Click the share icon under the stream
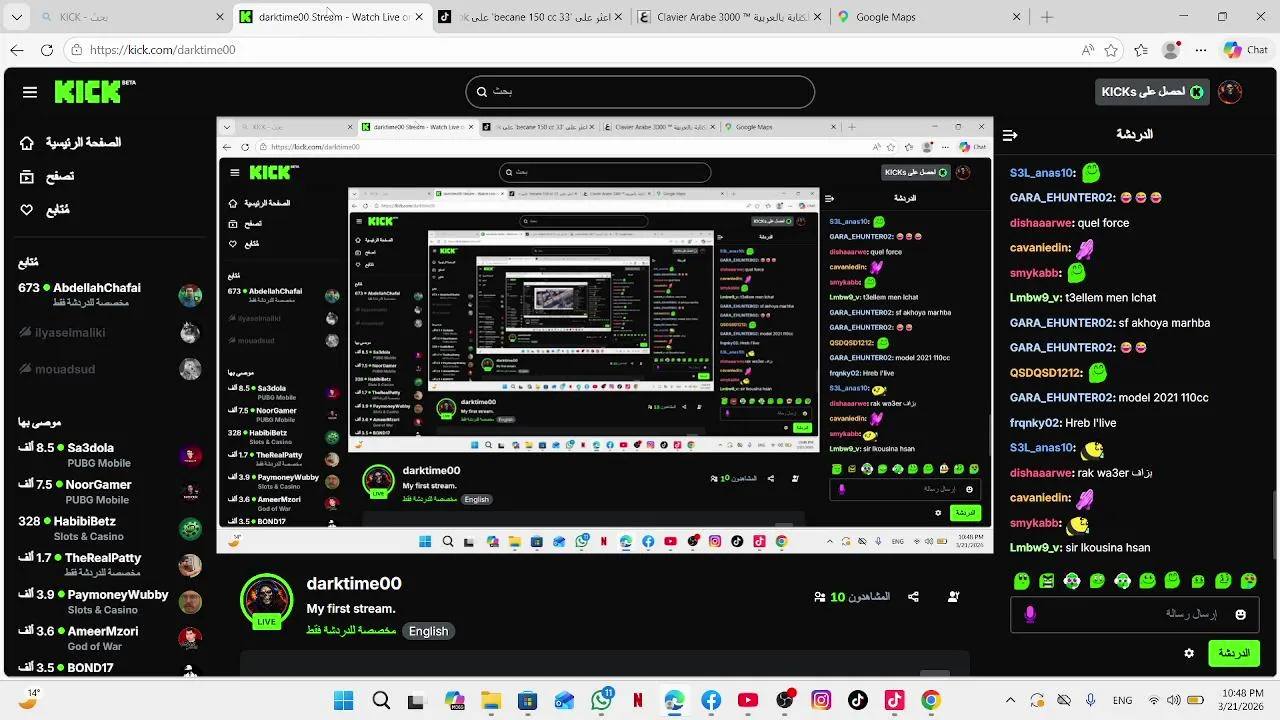 (x=913, y=597)
